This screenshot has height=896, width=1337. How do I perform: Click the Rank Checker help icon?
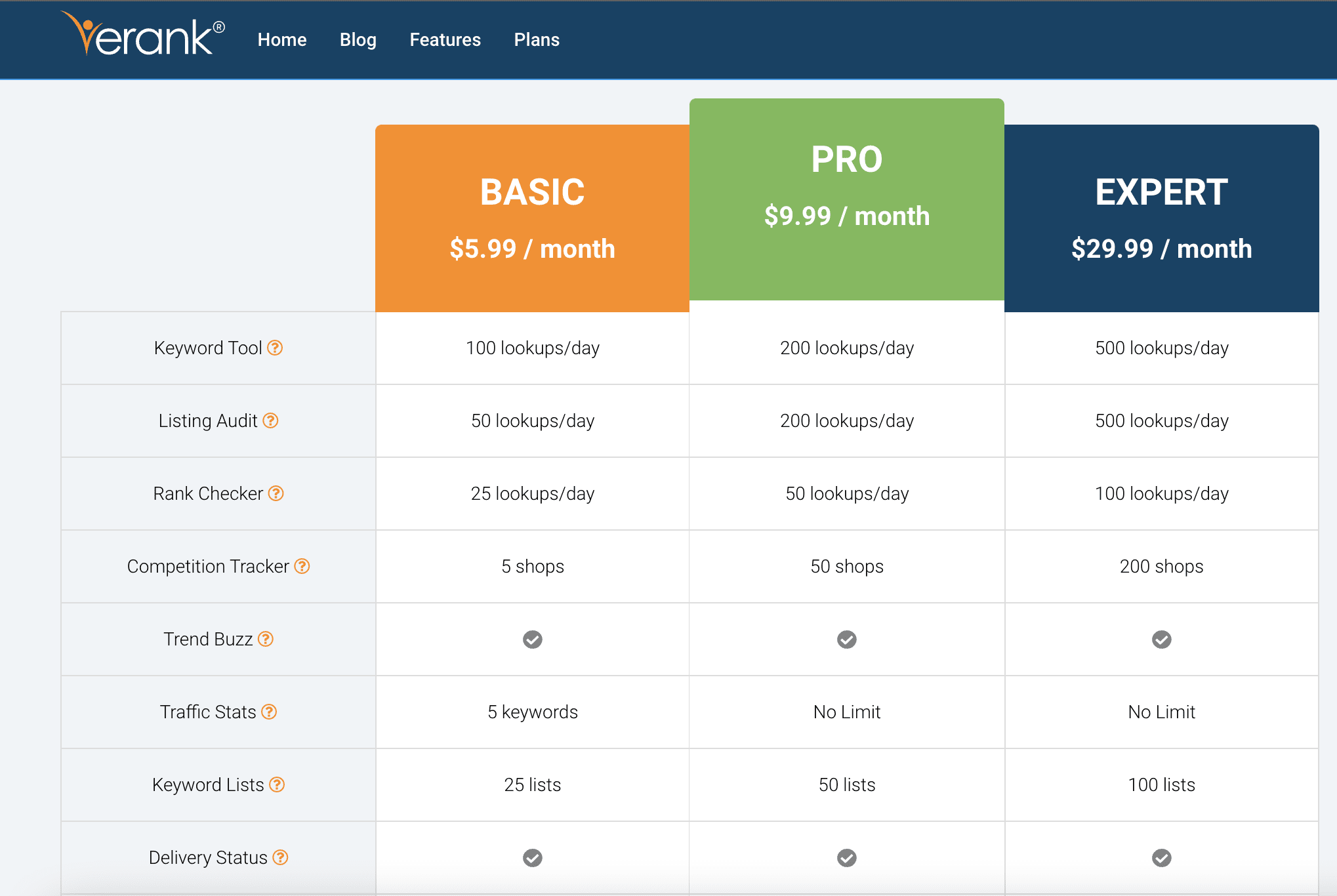[276, 493]
